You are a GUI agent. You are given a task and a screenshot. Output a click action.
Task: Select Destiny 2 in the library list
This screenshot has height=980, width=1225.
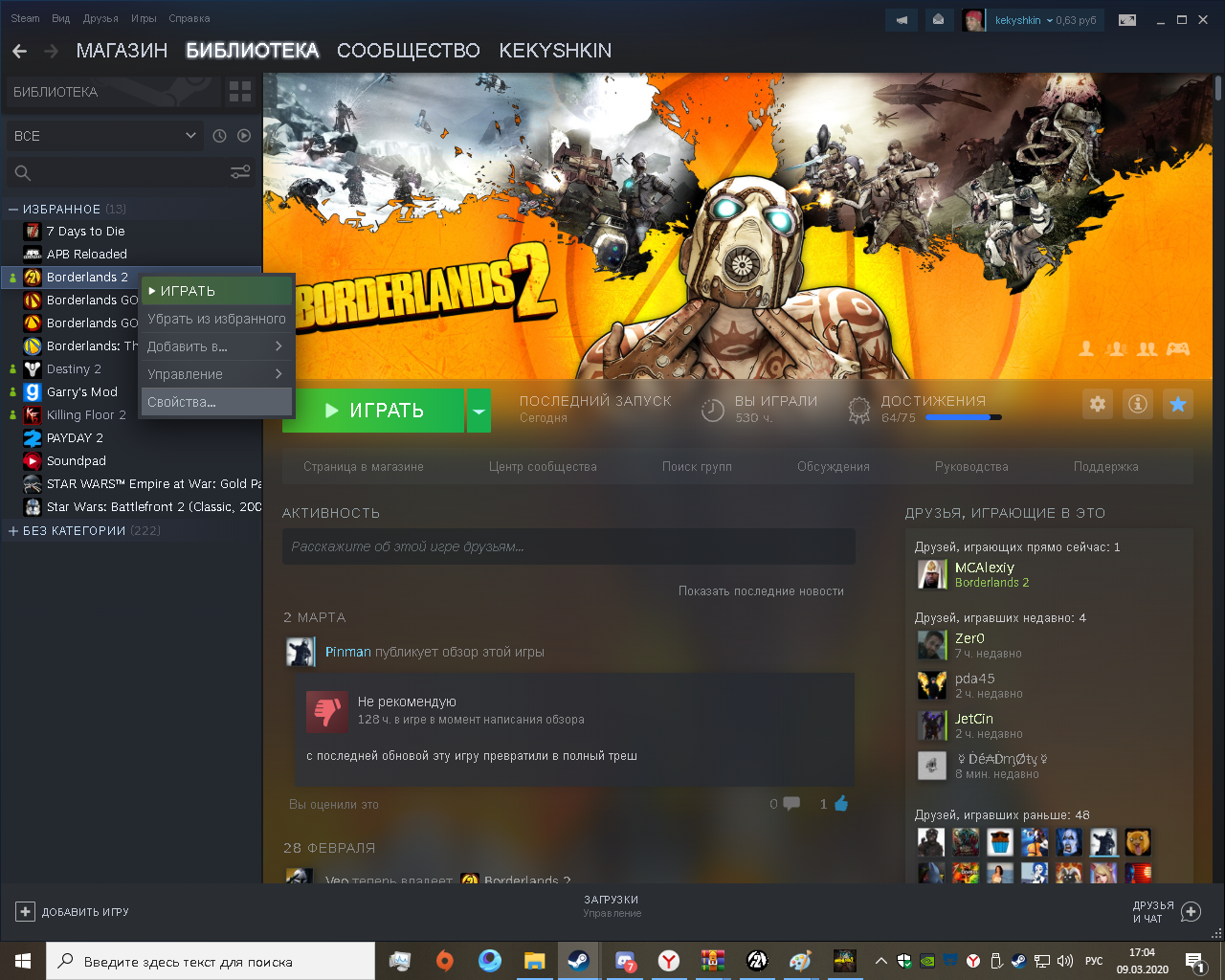pos(74,369)
